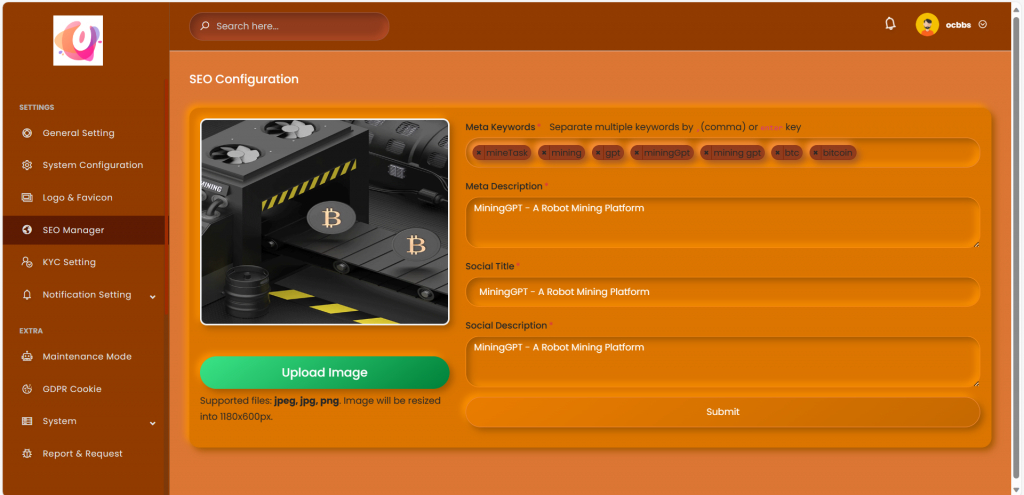Remove the gpt keyword tag
This screenshot has height=495, width=1024.
point(598,153)
